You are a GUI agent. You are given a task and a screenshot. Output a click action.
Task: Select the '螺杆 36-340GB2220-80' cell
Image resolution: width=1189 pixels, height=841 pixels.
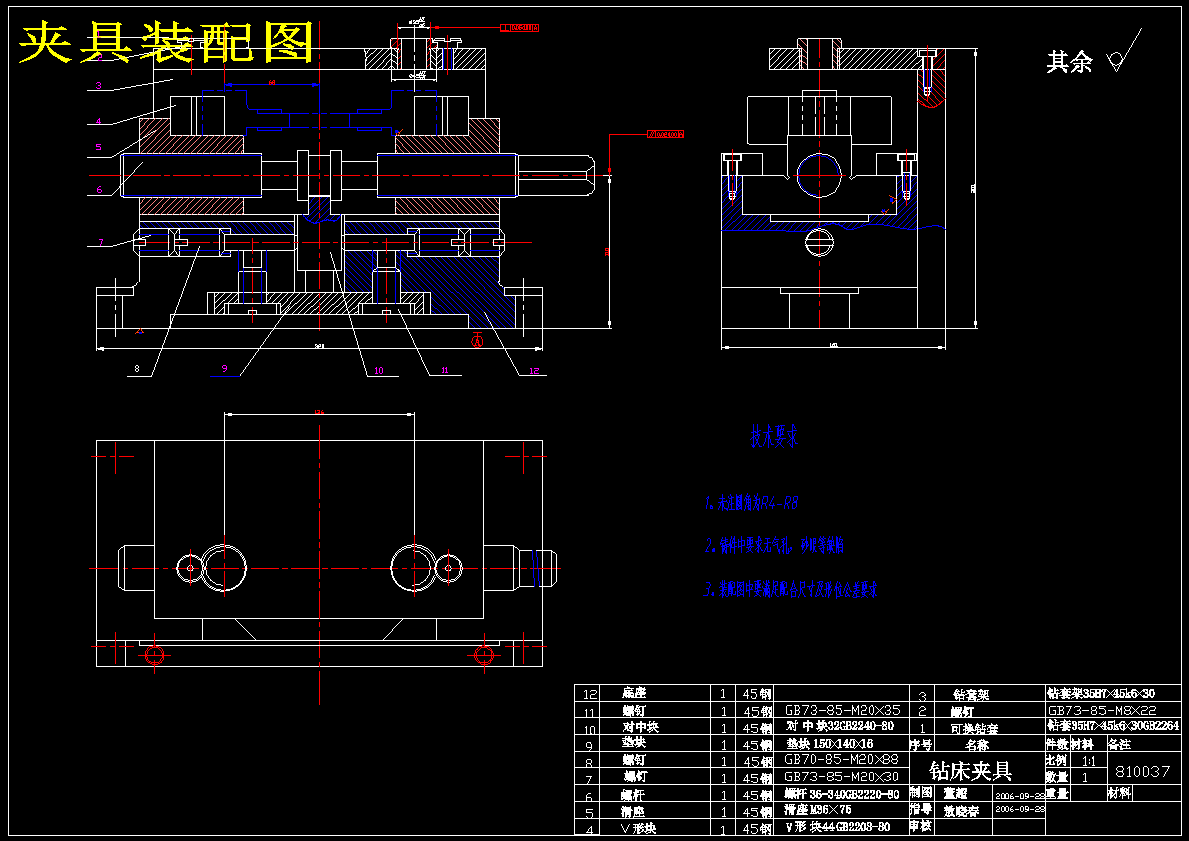coord(842,795)
